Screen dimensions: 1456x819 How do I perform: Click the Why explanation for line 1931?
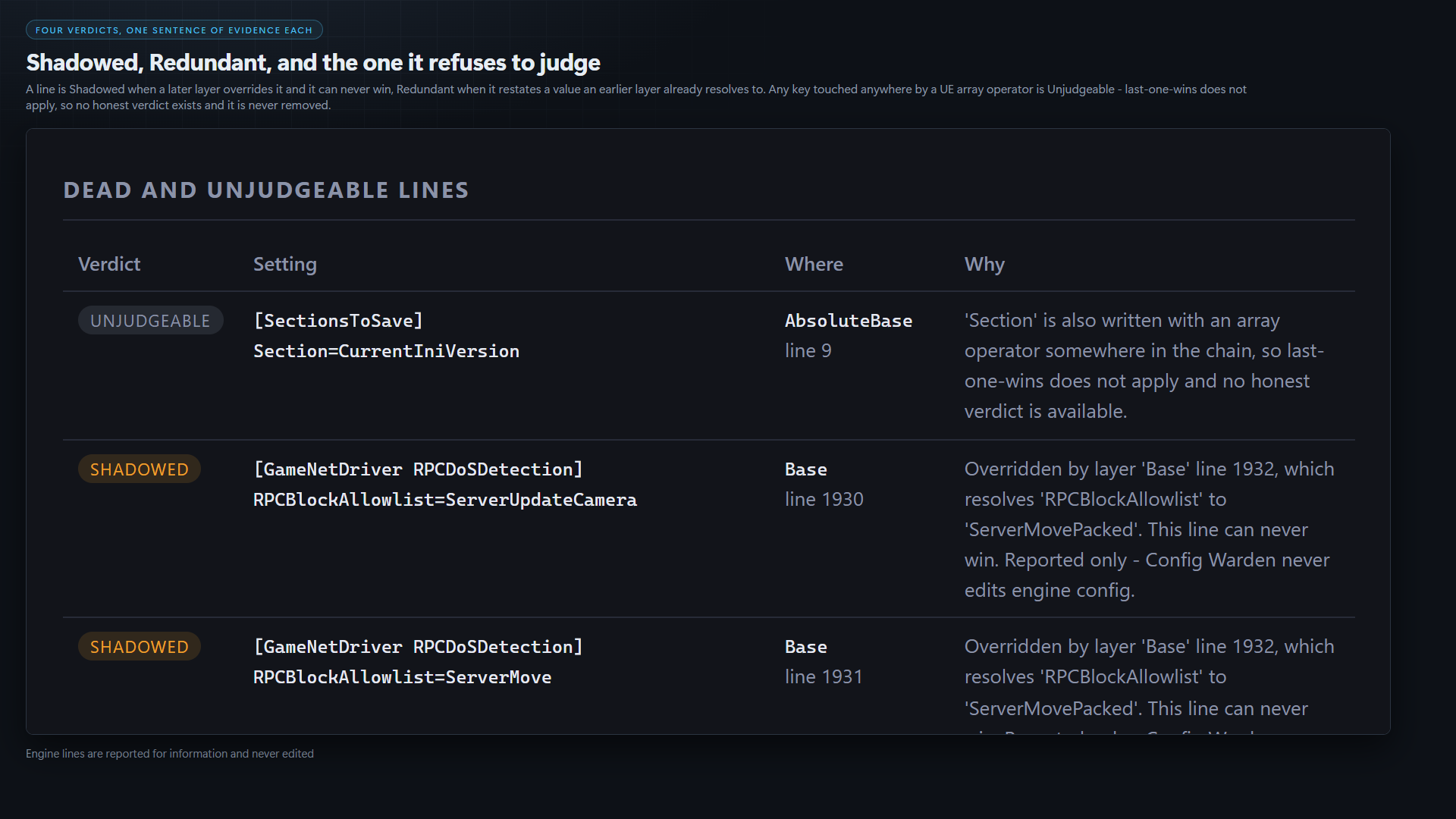[1149, 684]
